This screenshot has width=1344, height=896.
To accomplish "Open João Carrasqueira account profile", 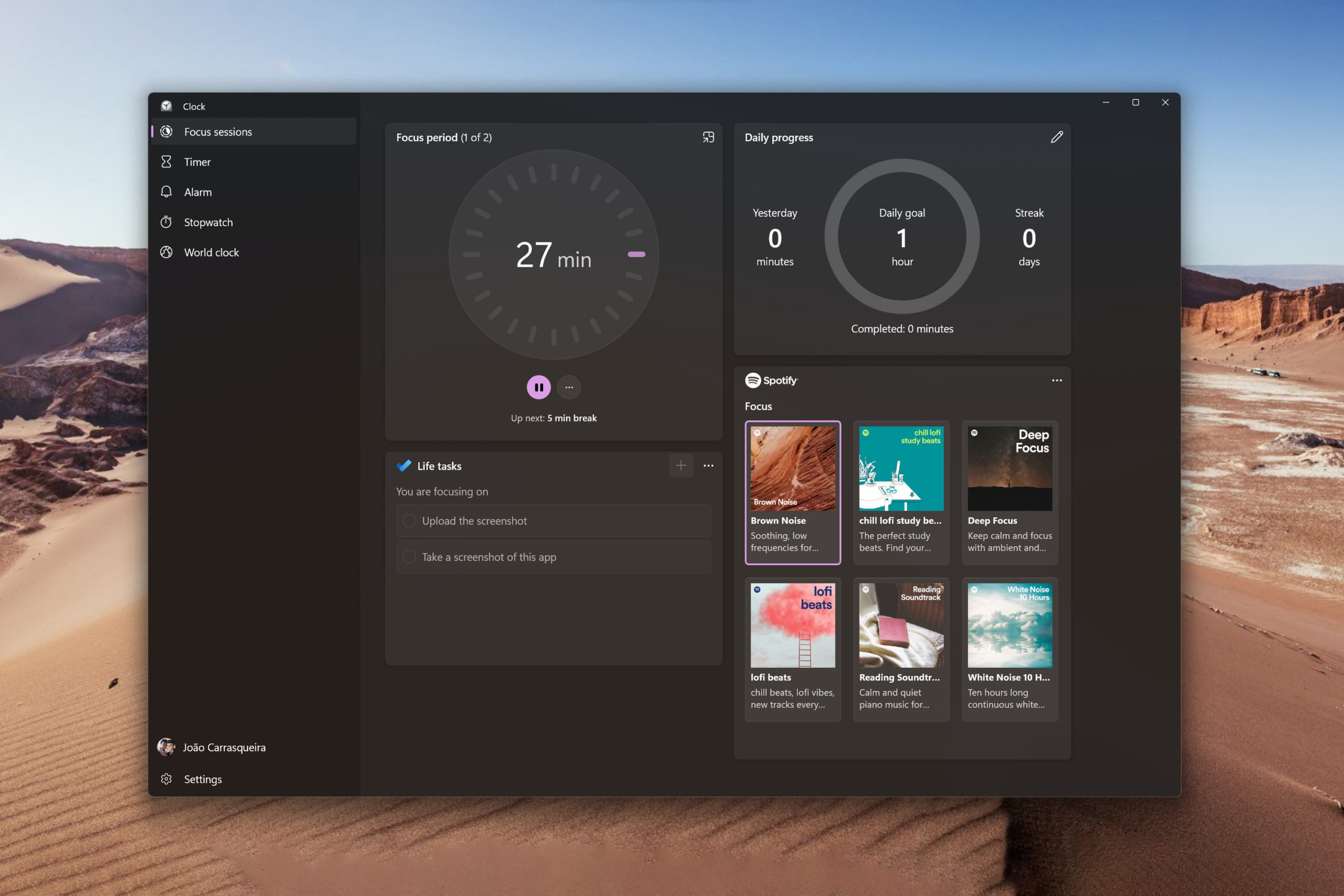I will [x=254, y=747].
